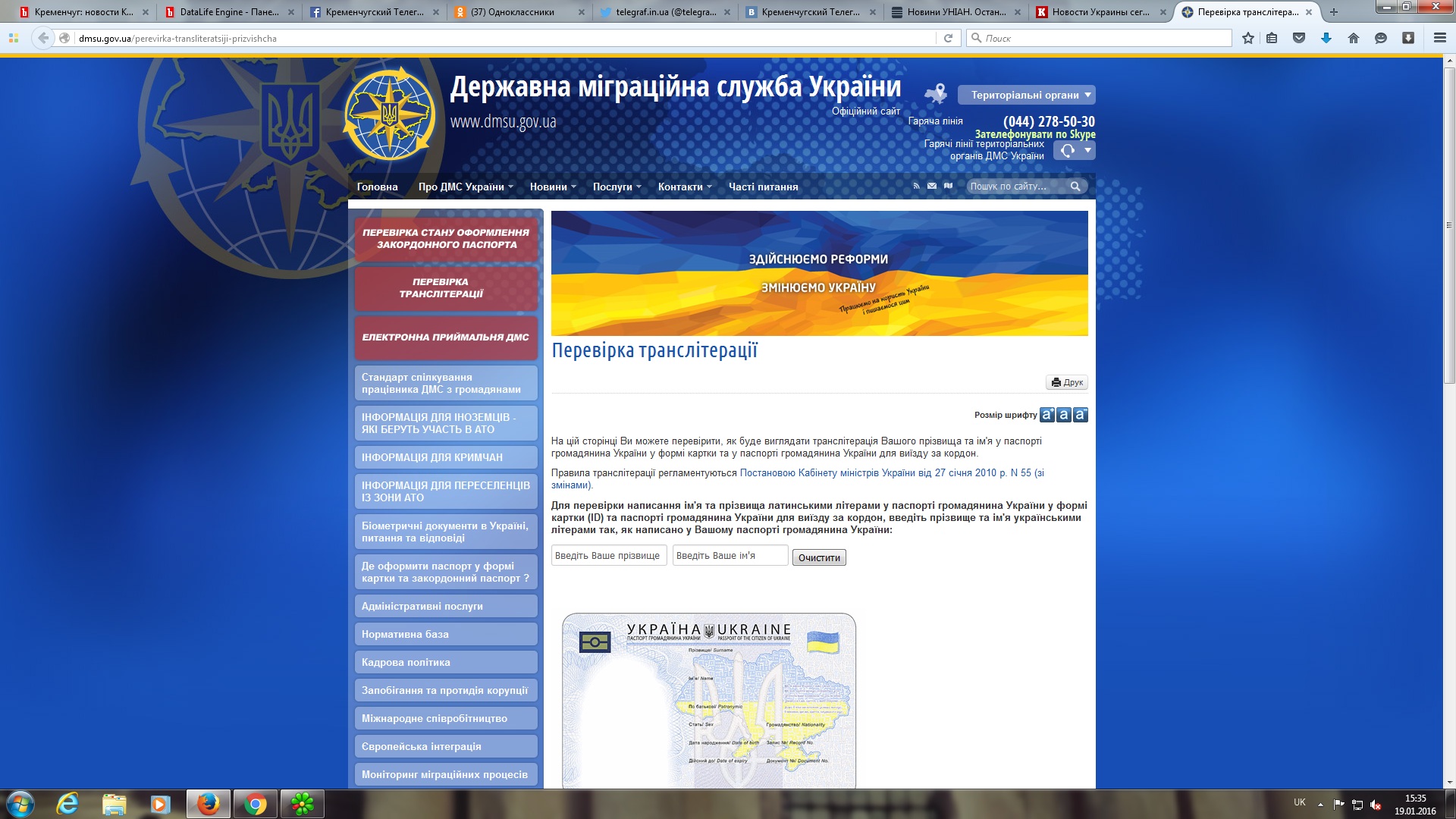
Task: Go to browser home page icon
Action: click(1354, 38)
